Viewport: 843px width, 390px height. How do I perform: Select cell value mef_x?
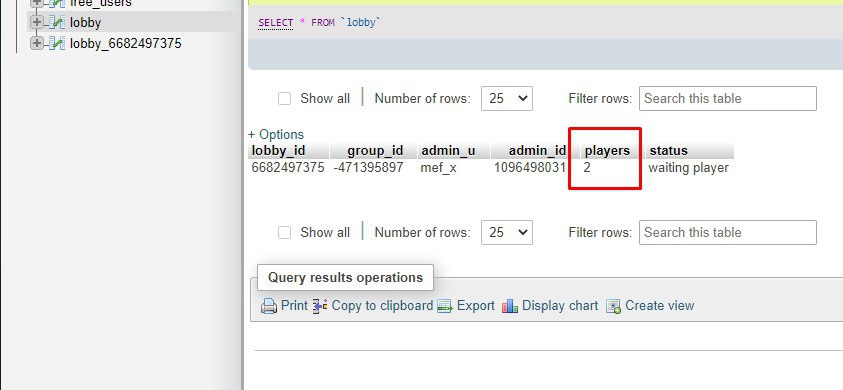[x=438, y=168]
